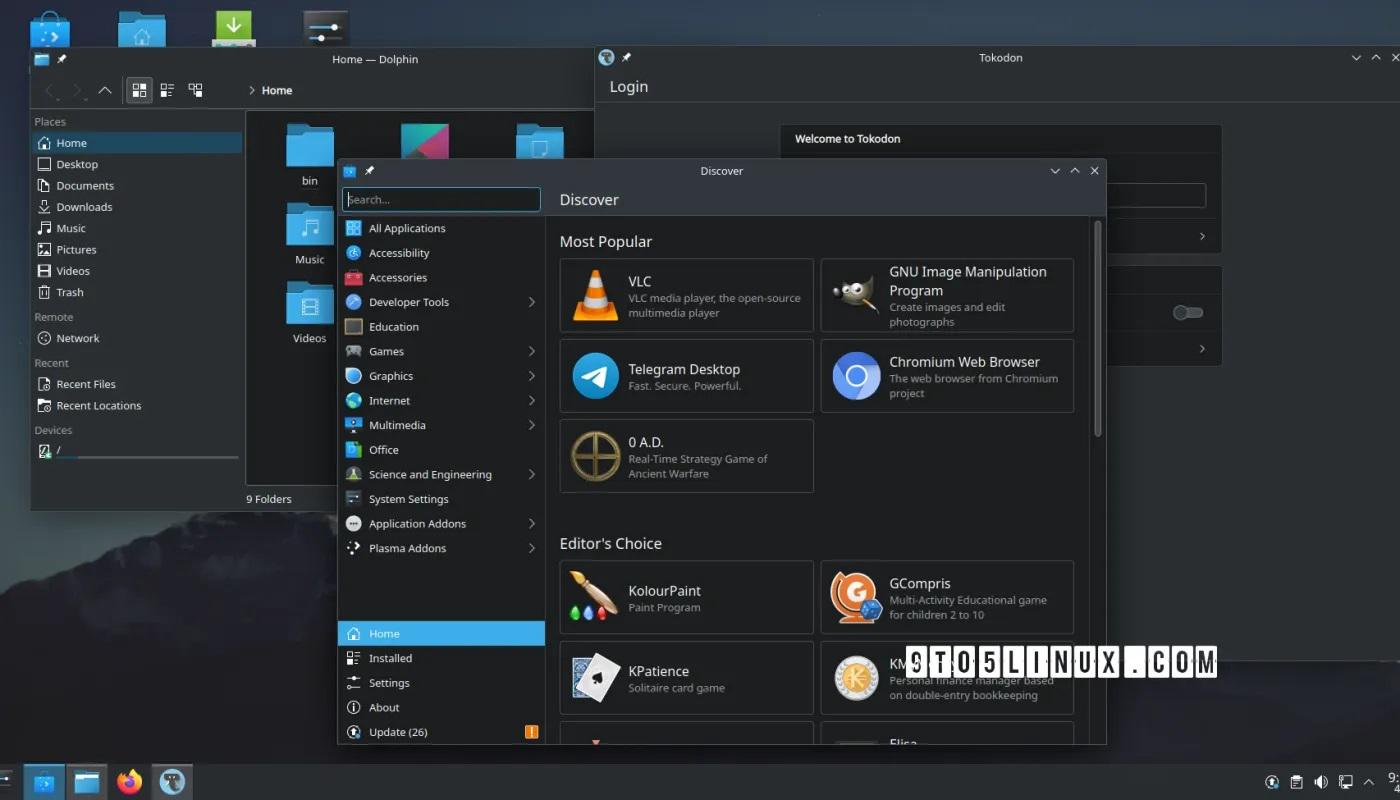Open Telegram Desktop app entry
This screenshot has width=1400, height=800.
pos(686,376)
